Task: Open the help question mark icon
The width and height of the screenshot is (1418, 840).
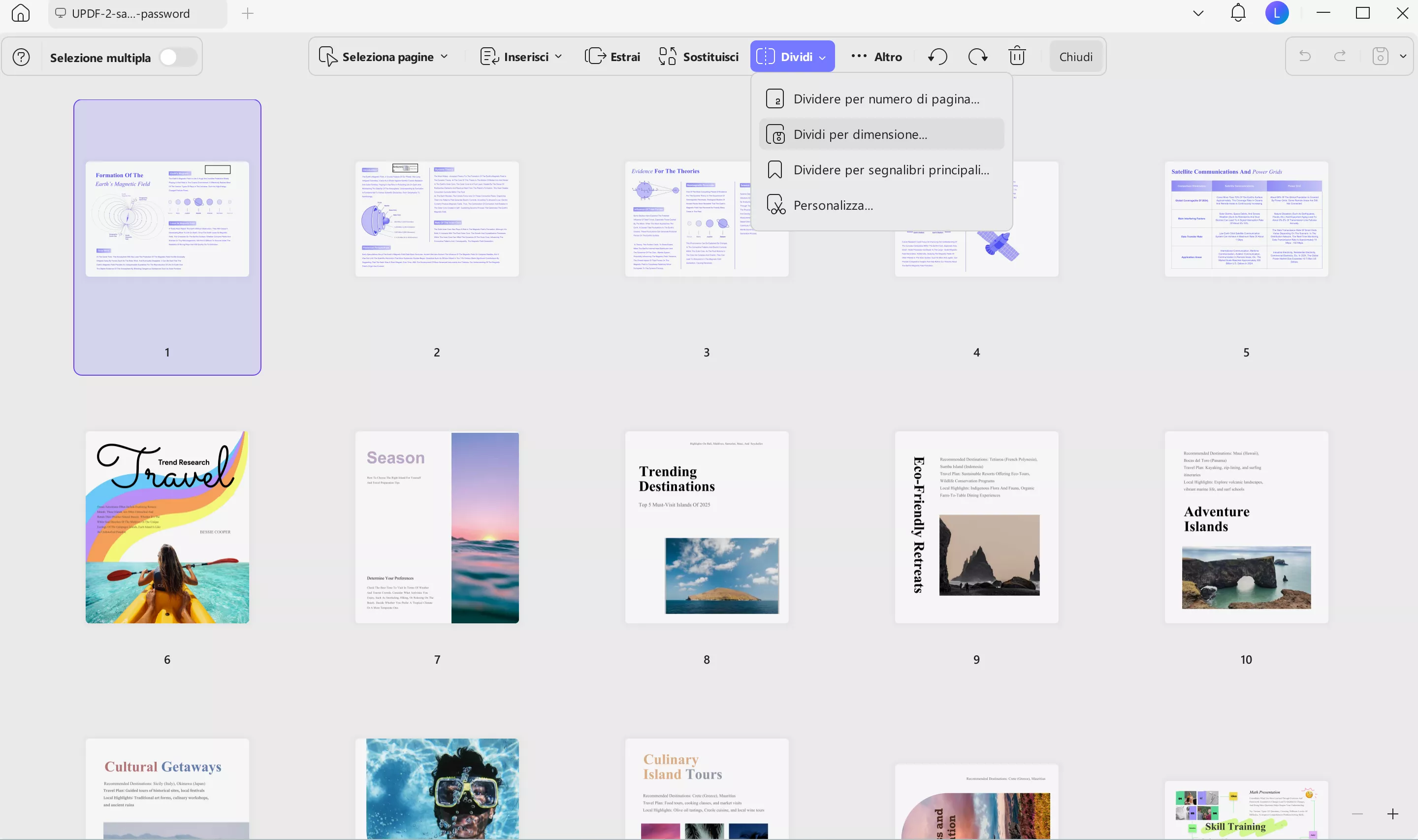Action: 21,57
